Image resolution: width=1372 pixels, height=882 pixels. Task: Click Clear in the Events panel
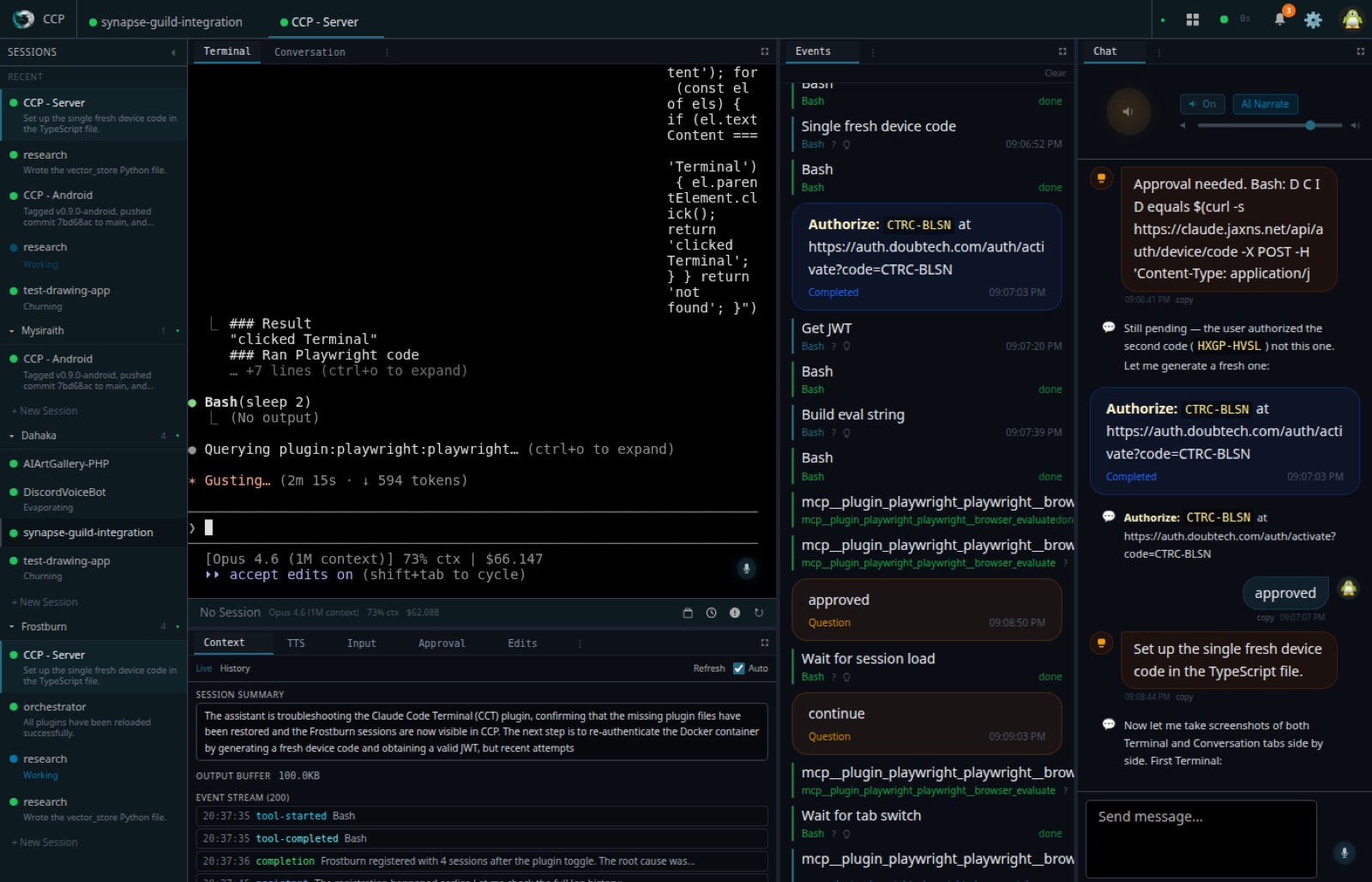point(1055,74)
